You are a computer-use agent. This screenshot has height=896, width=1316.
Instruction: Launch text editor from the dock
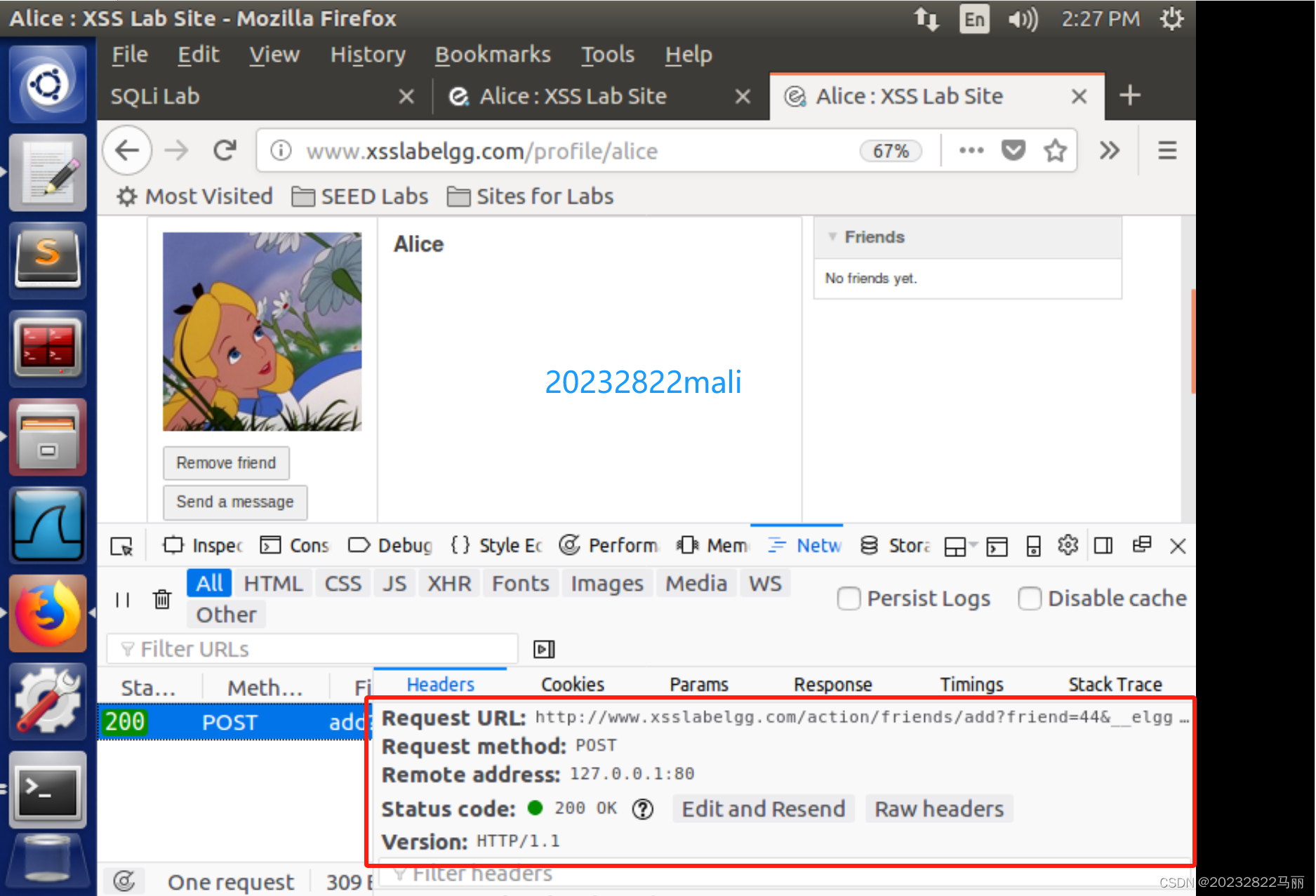click(48, 173)
